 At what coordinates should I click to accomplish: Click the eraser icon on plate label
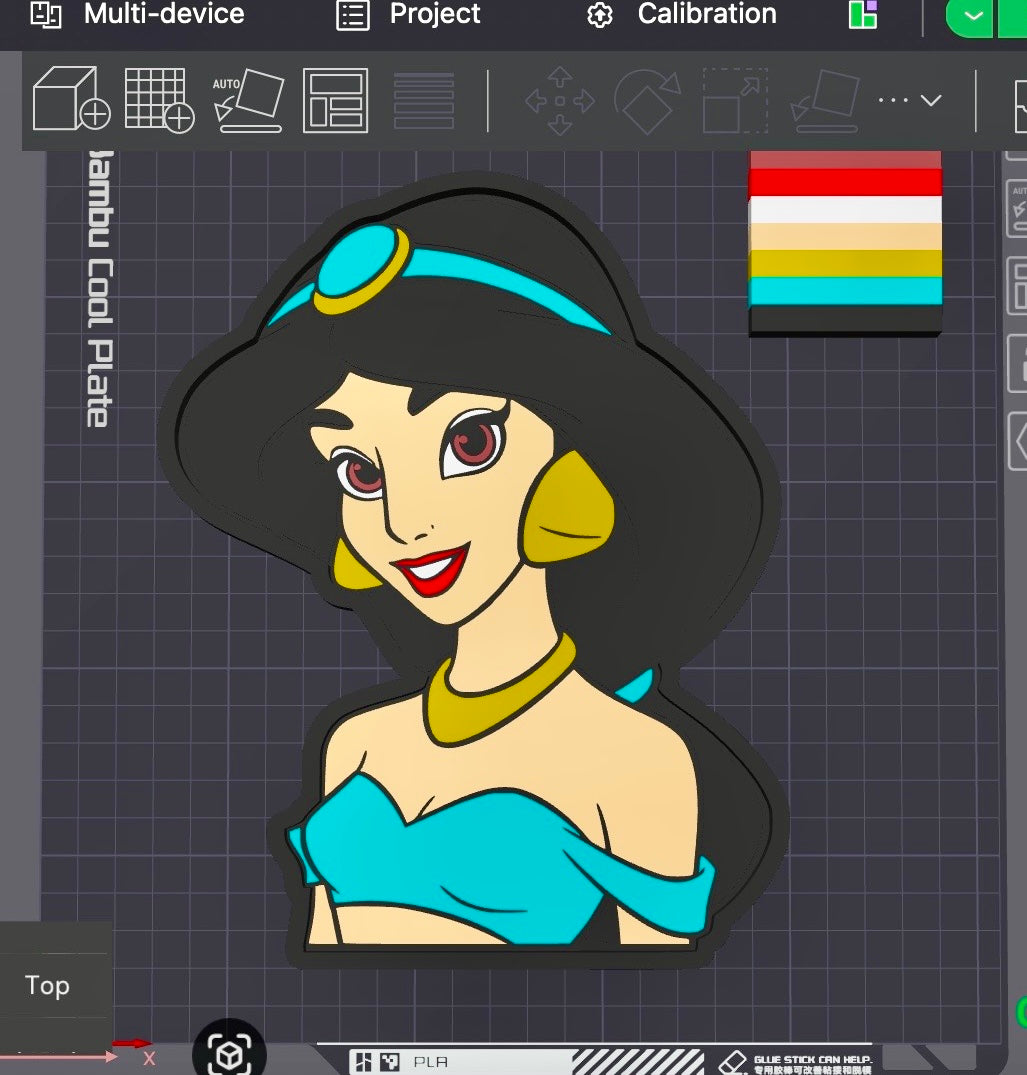point(733,1062)
